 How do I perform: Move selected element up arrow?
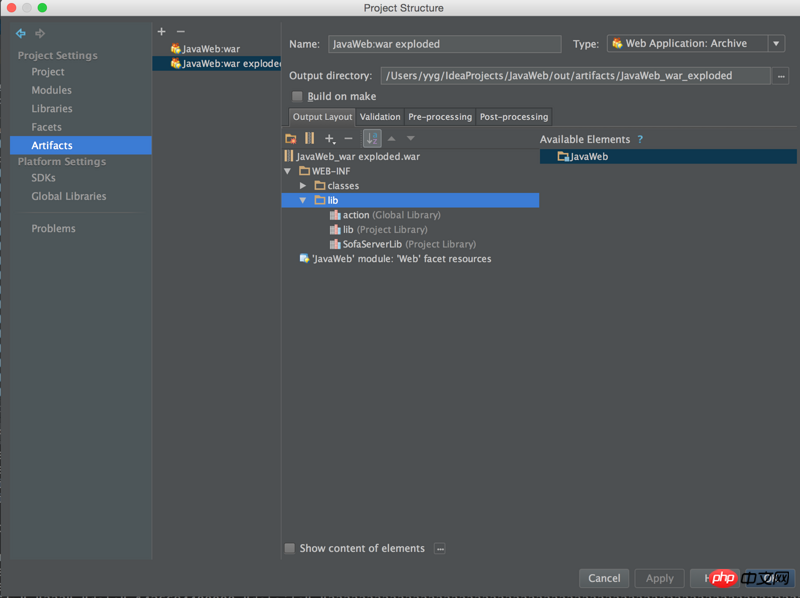[x=391, y=138]
